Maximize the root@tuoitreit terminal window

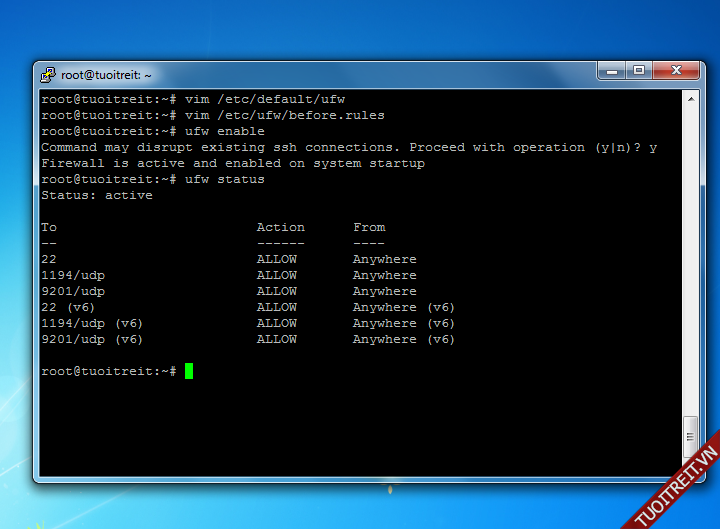(639, 71)
